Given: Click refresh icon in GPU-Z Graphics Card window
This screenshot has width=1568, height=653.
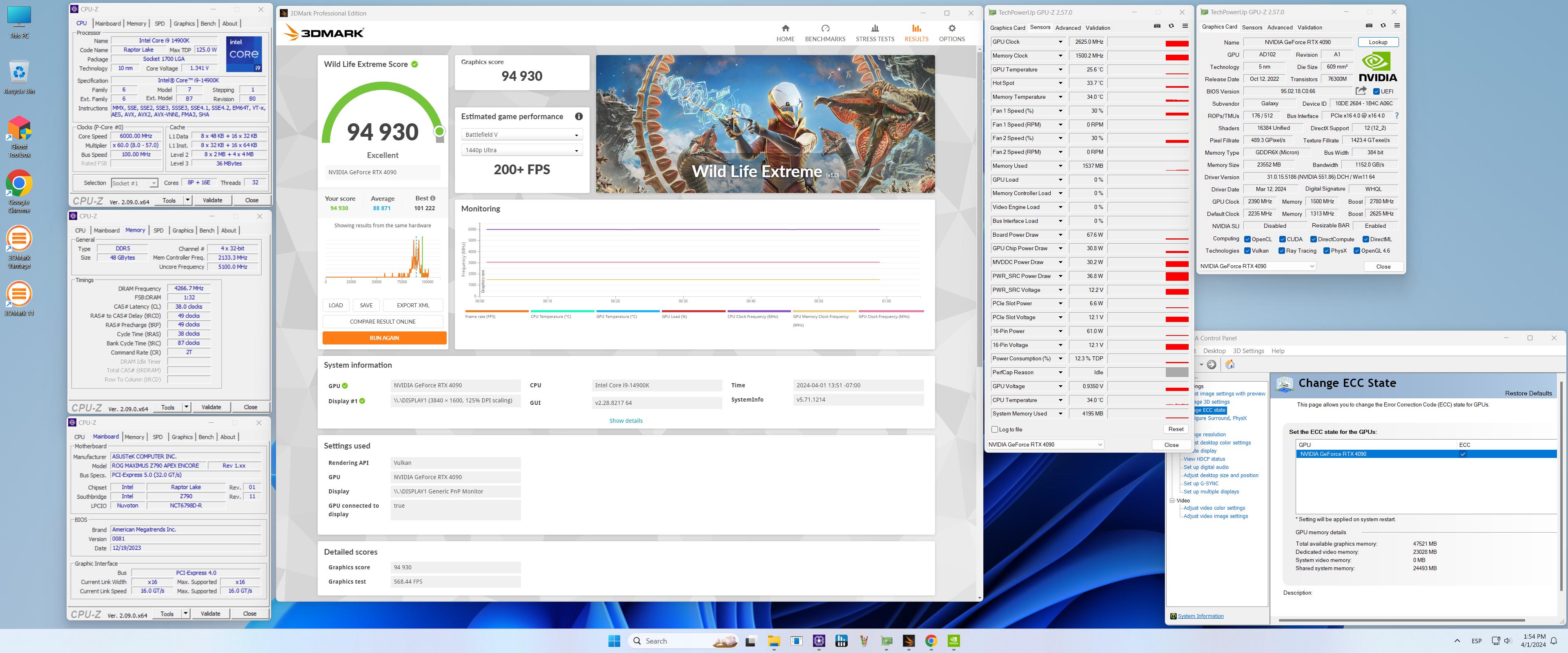Looking at the screenshot, I should click(x=1383, y=26).
